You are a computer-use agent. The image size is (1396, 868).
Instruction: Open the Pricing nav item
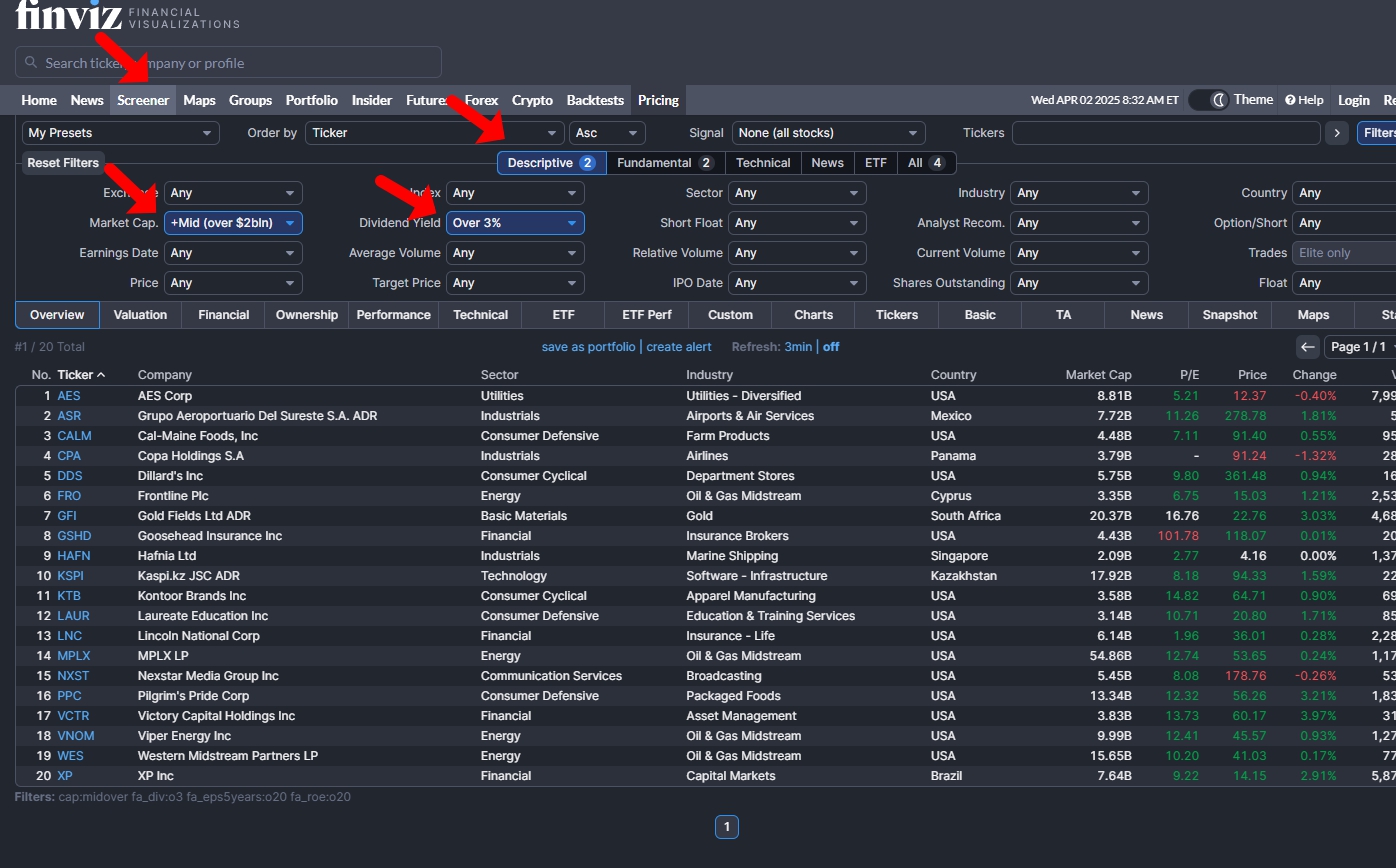pos(658,100)
